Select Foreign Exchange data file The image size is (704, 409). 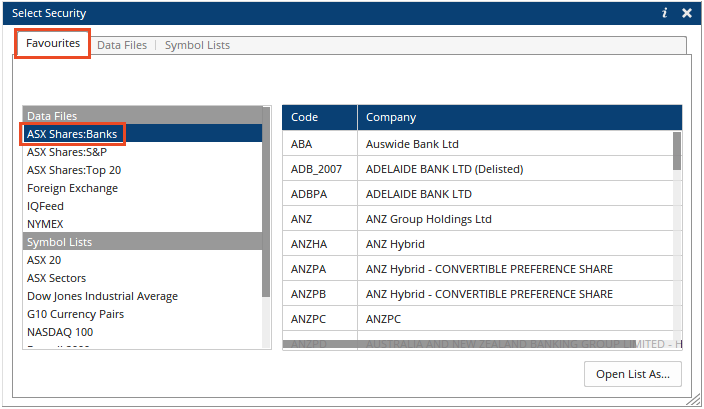(x=142, y=188)
